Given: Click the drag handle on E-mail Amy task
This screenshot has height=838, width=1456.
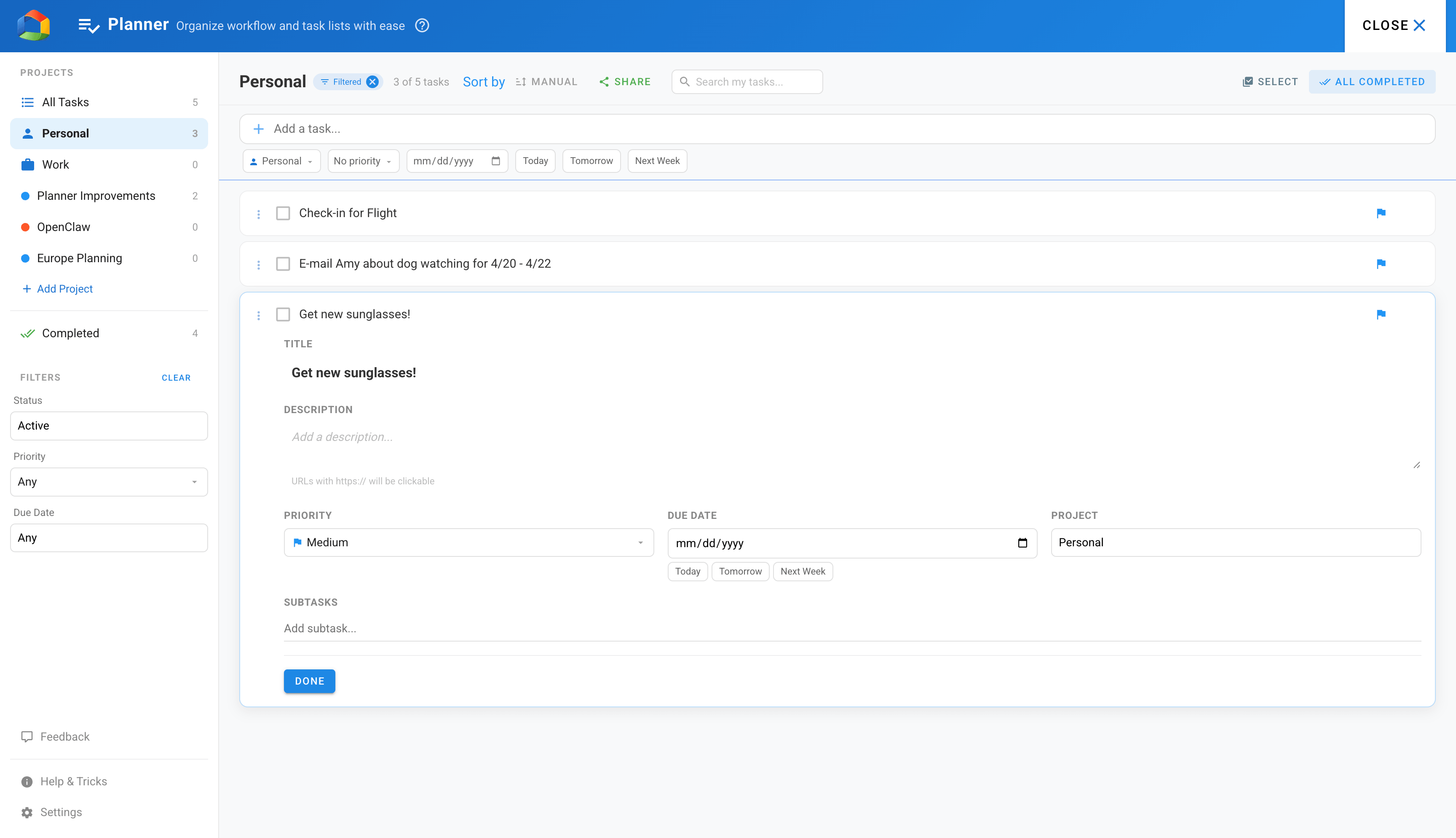Looking at the screenshot, I should pos(258,263).
